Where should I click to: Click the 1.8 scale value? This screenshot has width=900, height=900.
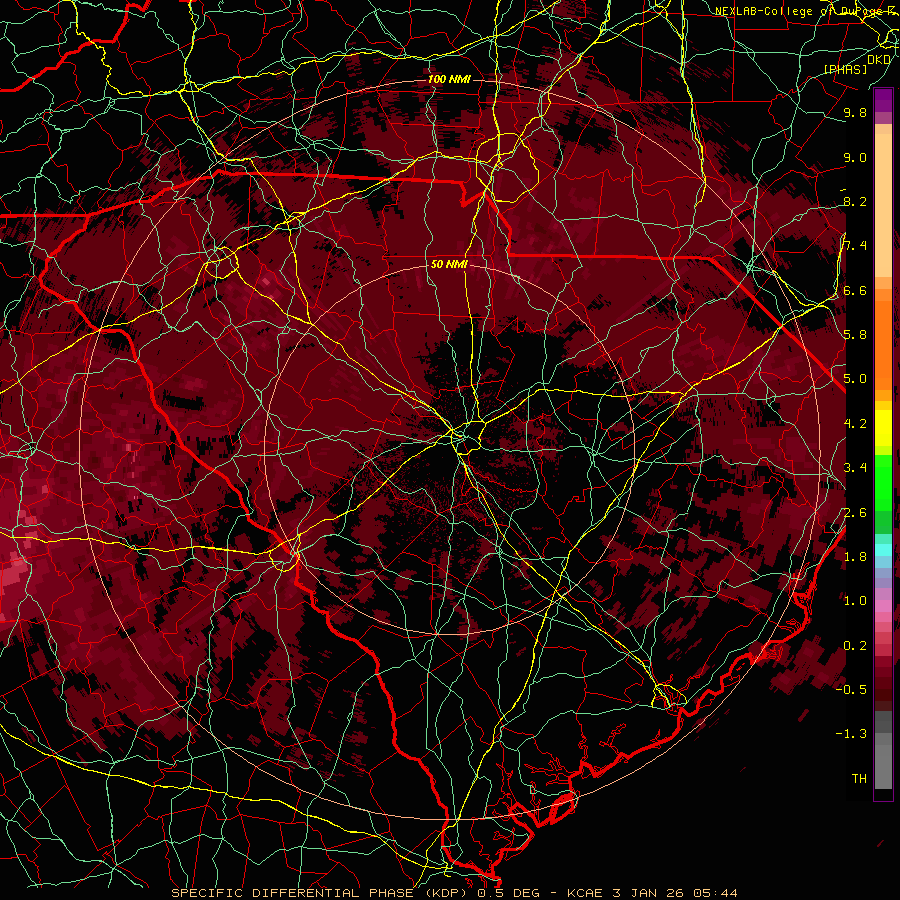click(855, 557)
